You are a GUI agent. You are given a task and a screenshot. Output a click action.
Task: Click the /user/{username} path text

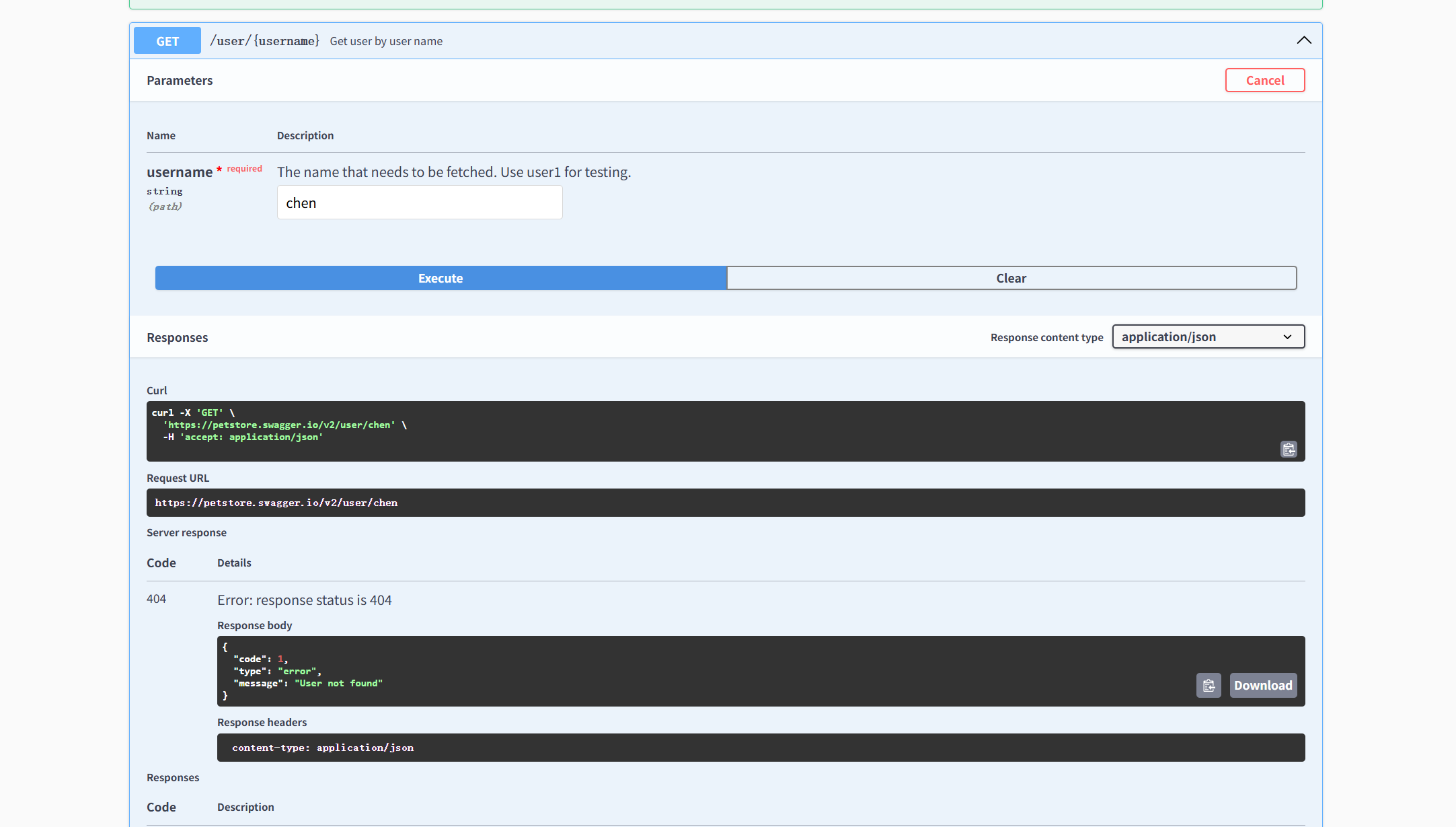point(264,41)
